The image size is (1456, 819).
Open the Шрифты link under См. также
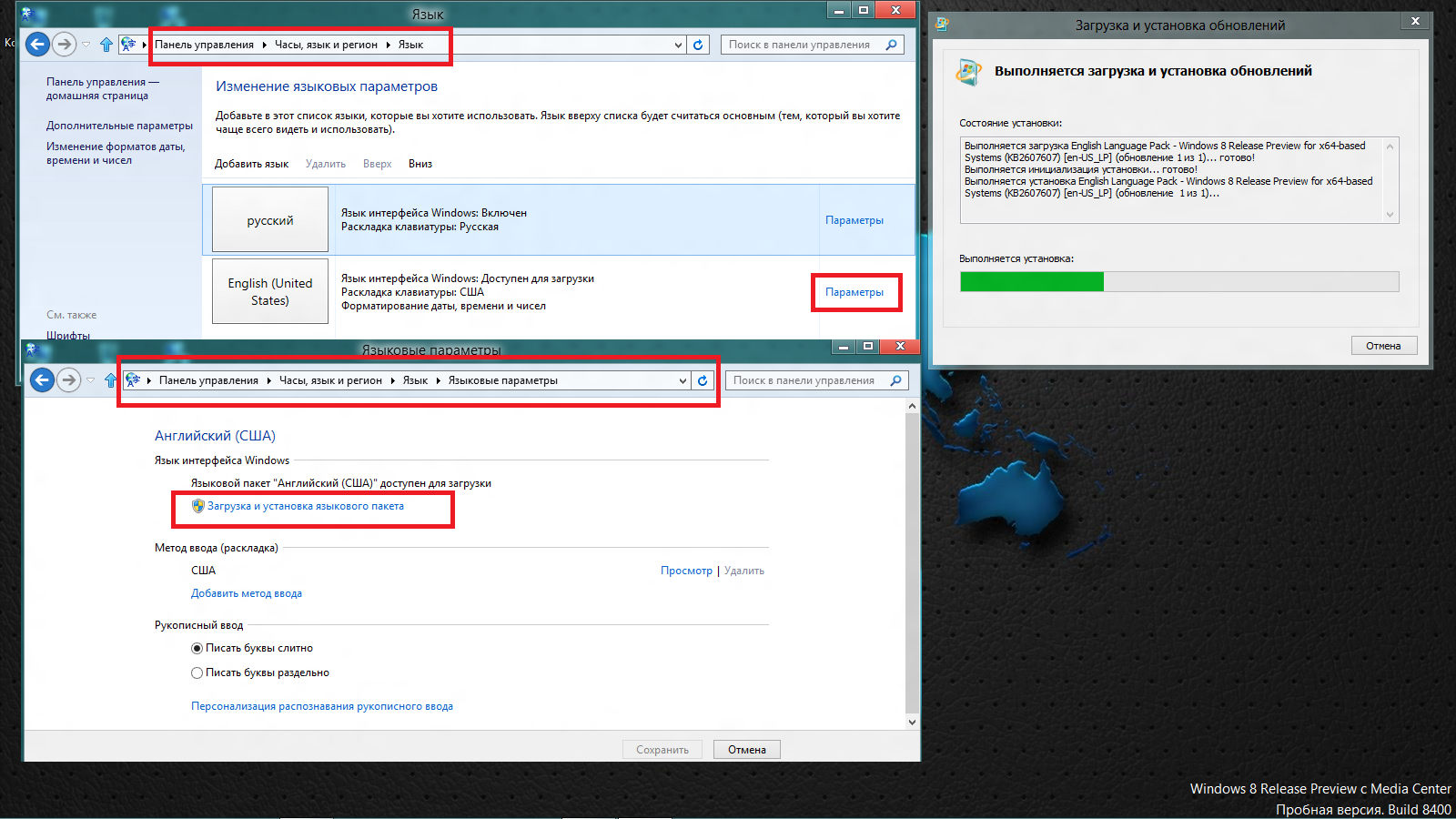68,335
